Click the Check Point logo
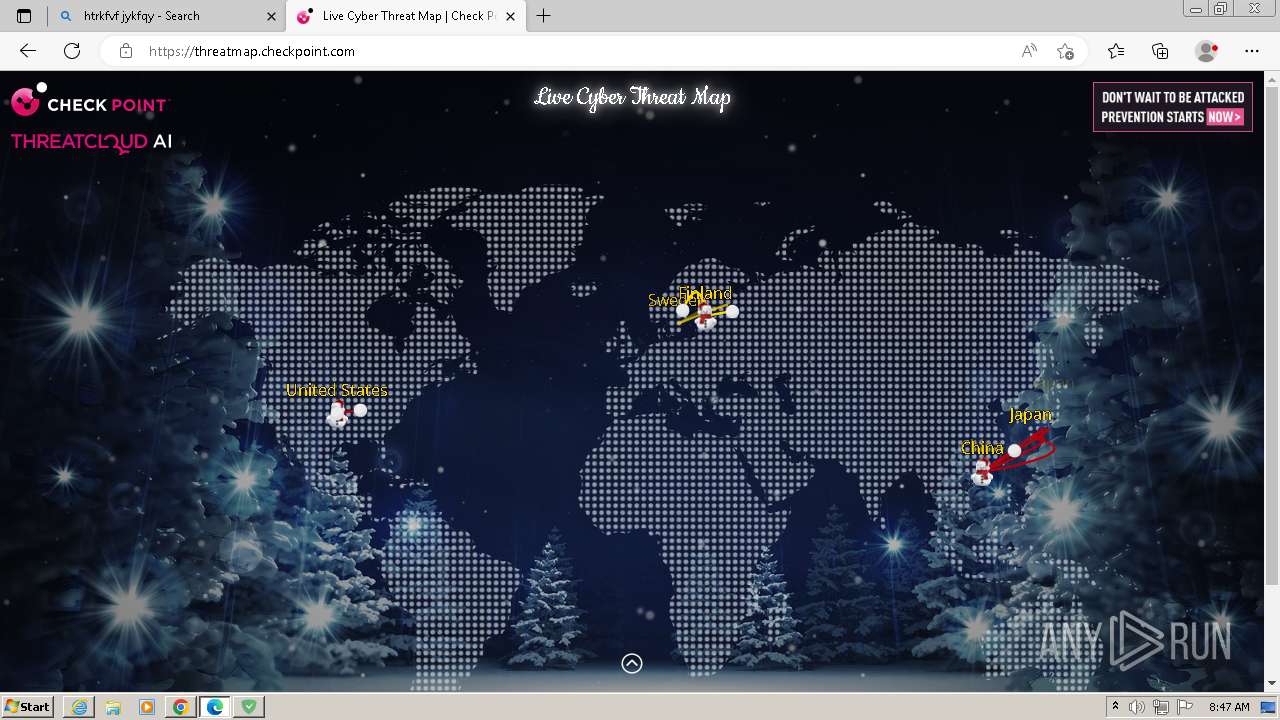1280x720 pixels. tap(90, 101)
